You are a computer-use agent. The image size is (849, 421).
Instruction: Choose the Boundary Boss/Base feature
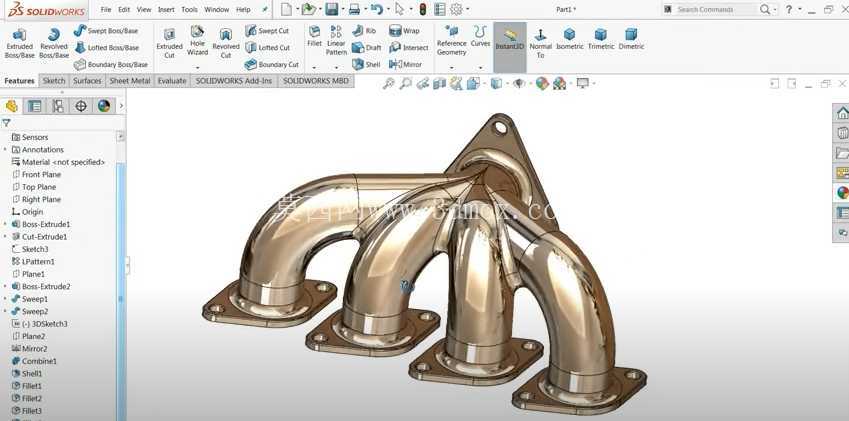coord(111,64)
